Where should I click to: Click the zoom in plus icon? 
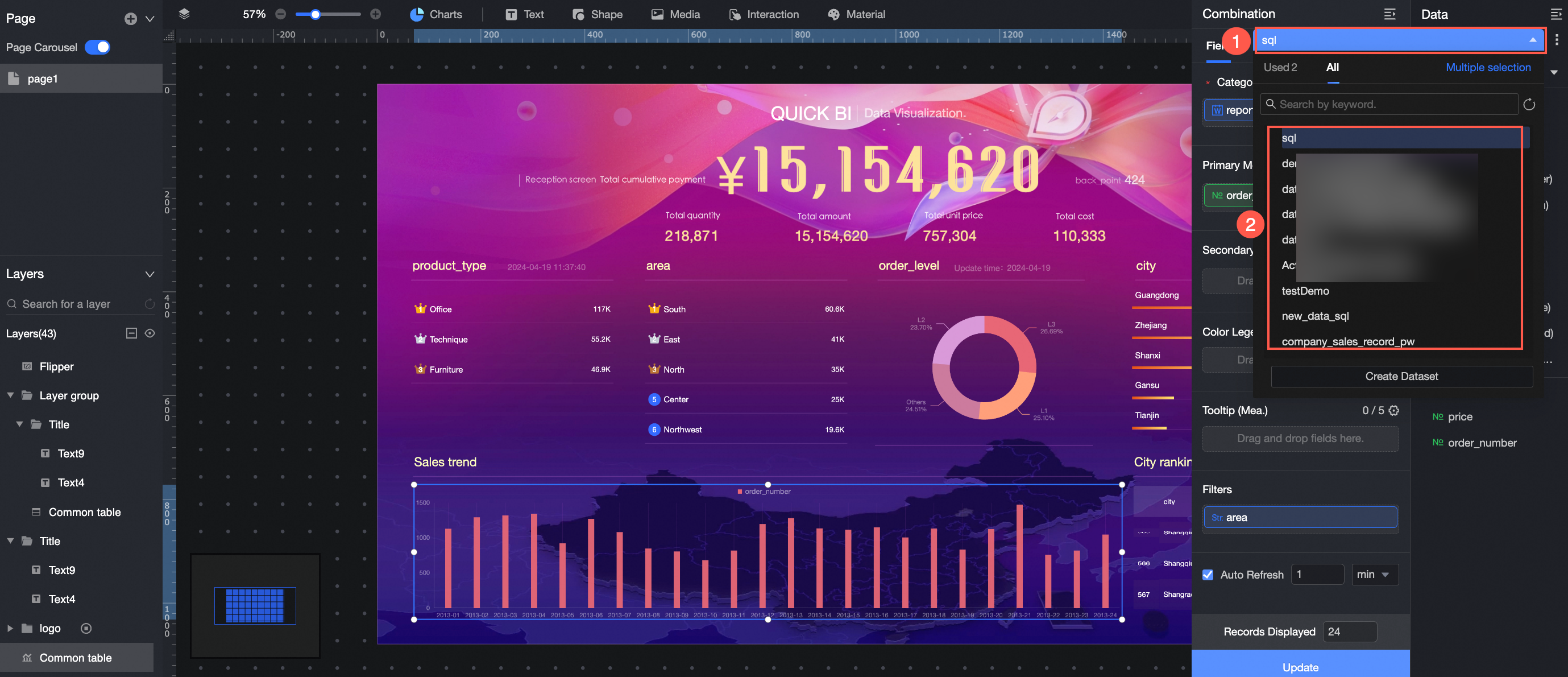(376, 14)
